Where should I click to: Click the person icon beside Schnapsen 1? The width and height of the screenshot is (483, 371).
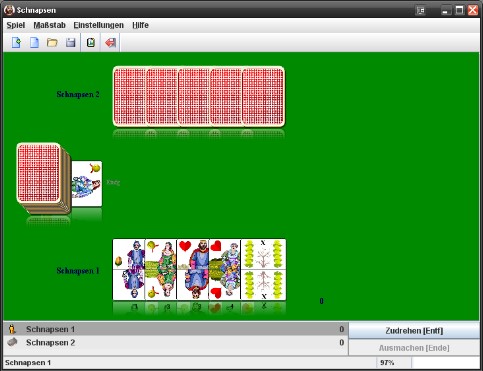tap(12, 329)
